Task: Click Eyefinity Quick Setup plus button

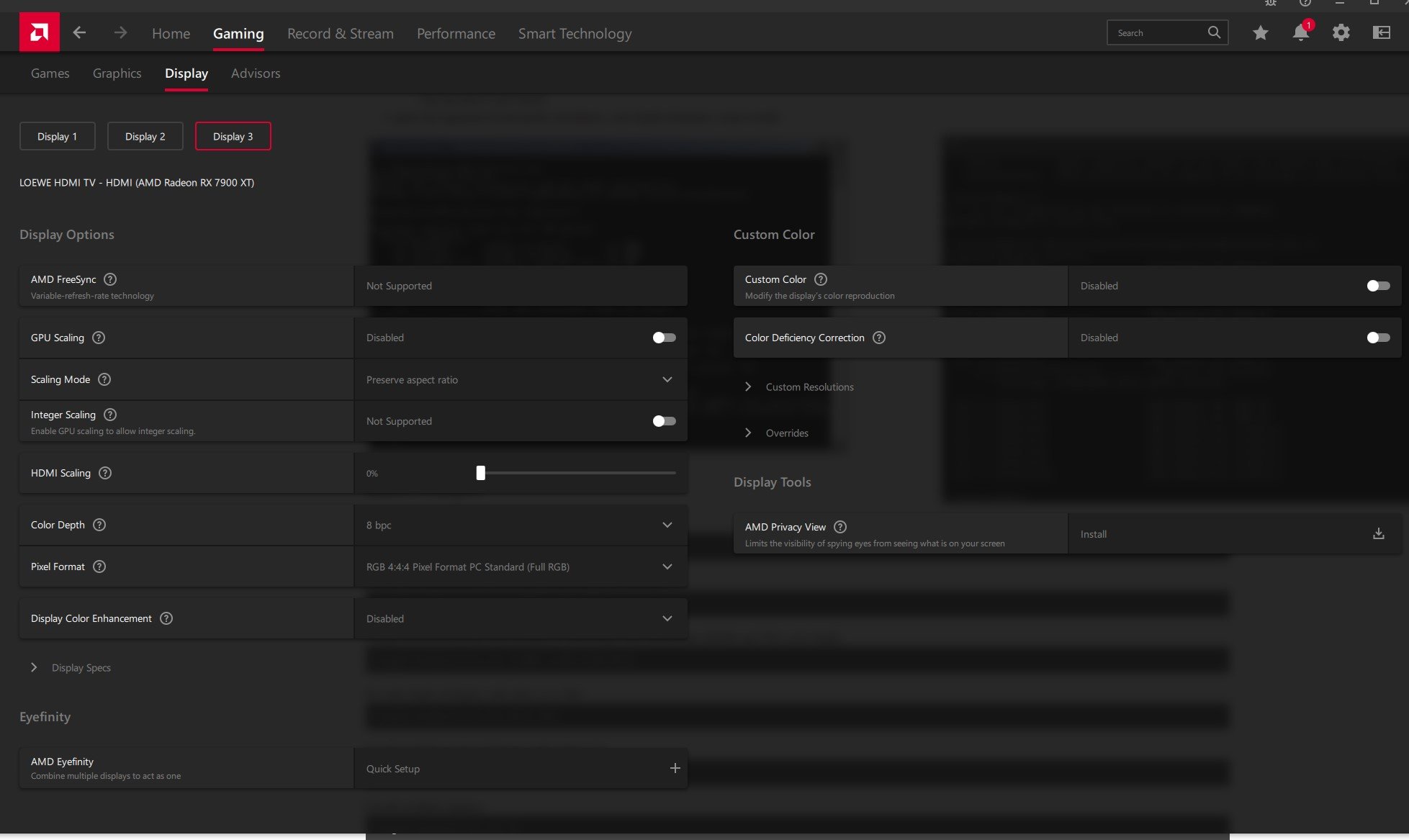Action: [x=675, y=769]
